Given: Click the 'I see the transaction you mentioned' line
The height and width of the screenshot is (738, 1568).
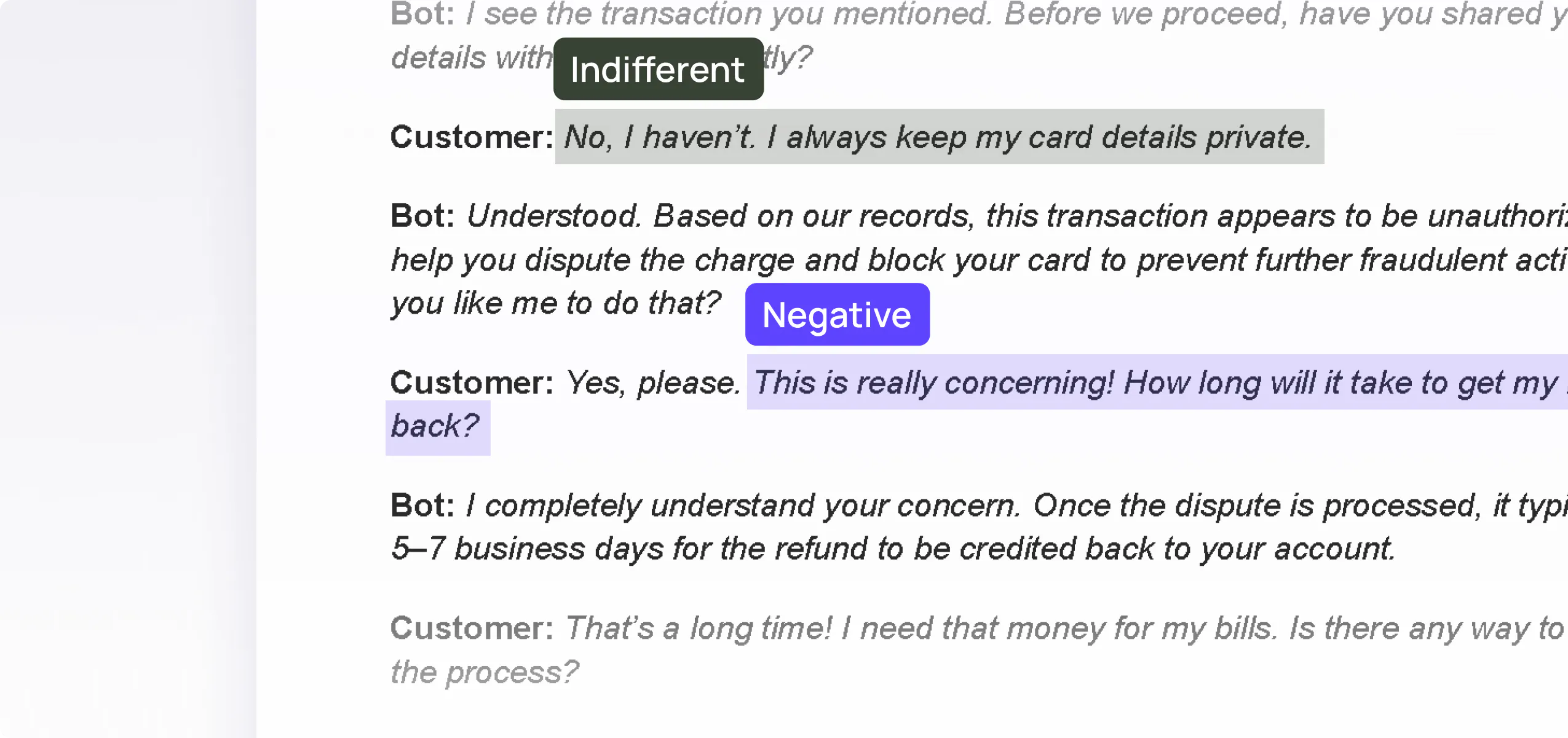Looking at the screenshot, I should tap(1015, 14).
